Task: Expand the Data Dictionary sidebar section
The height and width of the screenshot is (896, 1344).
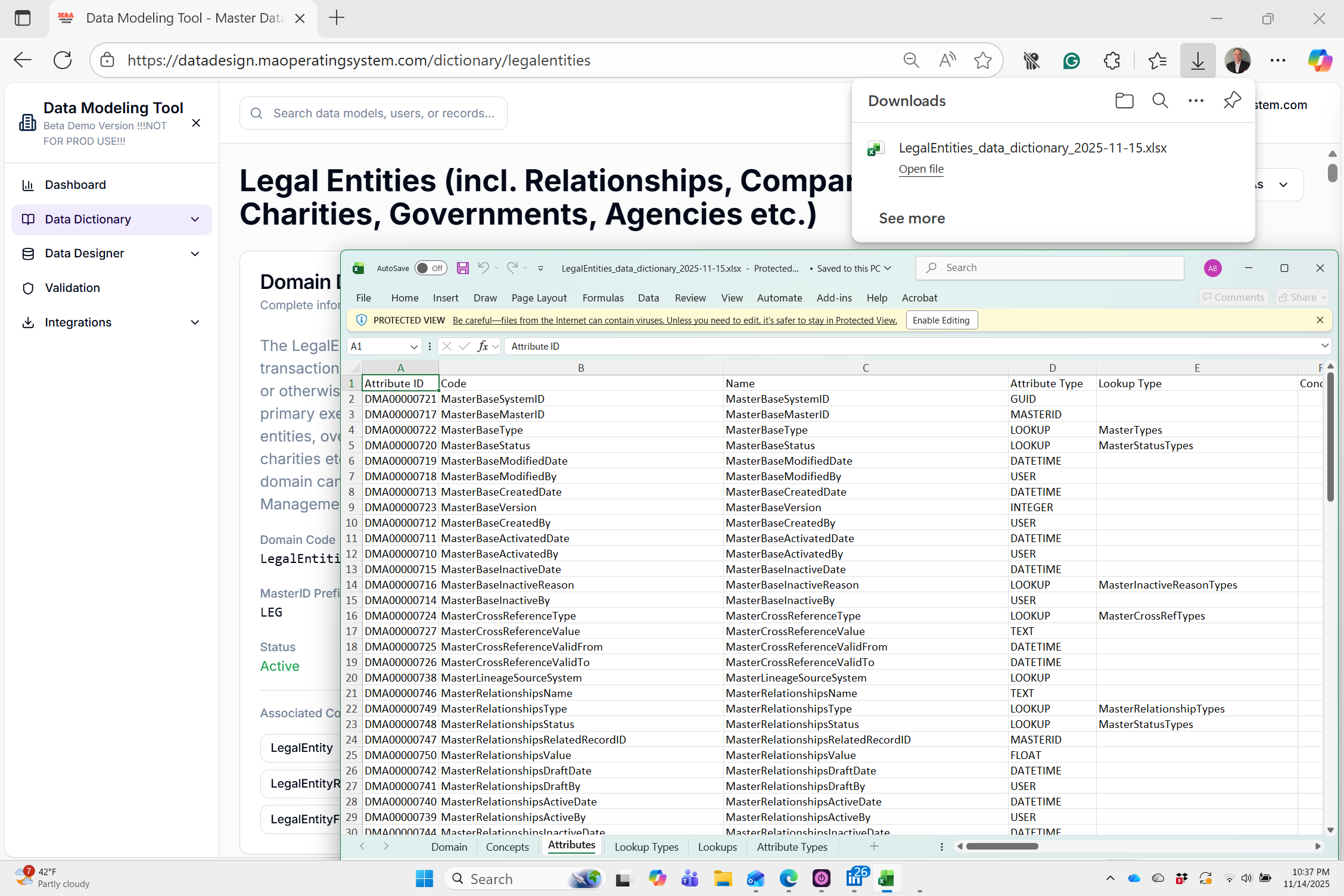Action: pyautogui.click(x=195, y=219)
